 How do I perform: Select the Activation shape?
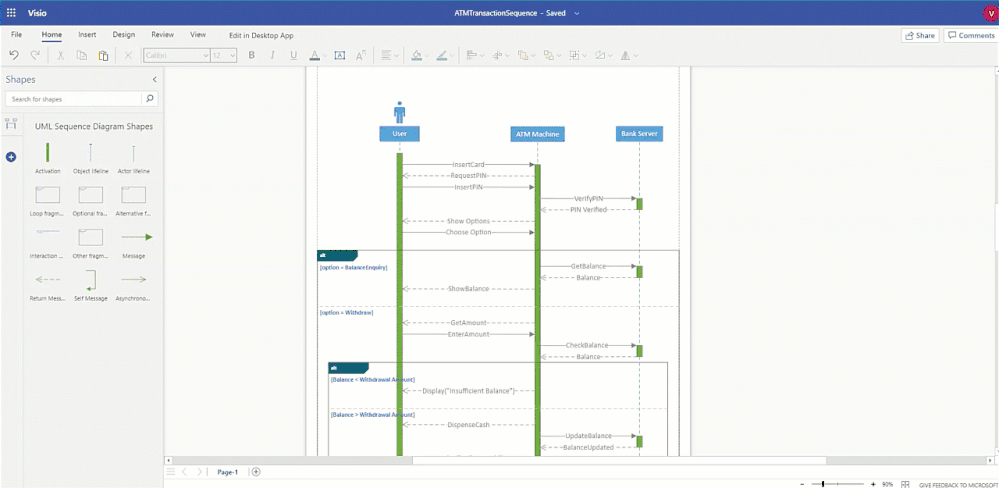coord(48,157)
